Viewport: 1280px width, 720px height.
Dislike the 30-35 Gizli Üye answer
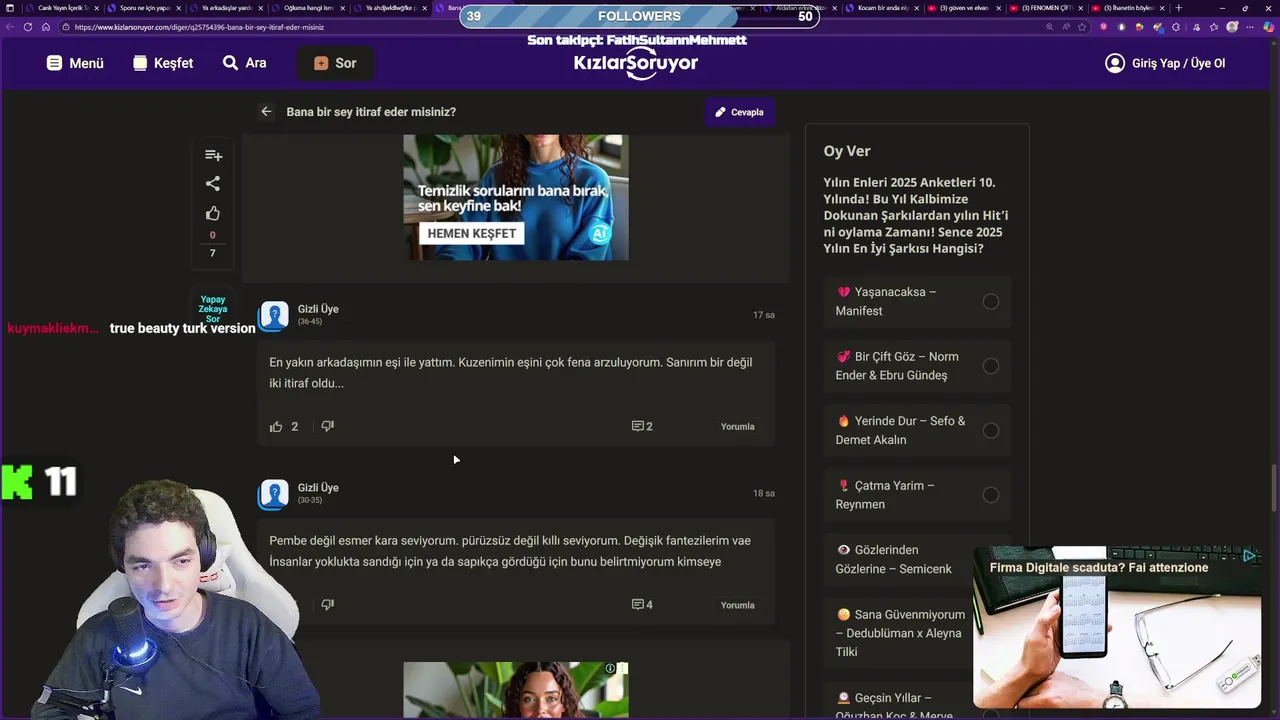point(327,604)
